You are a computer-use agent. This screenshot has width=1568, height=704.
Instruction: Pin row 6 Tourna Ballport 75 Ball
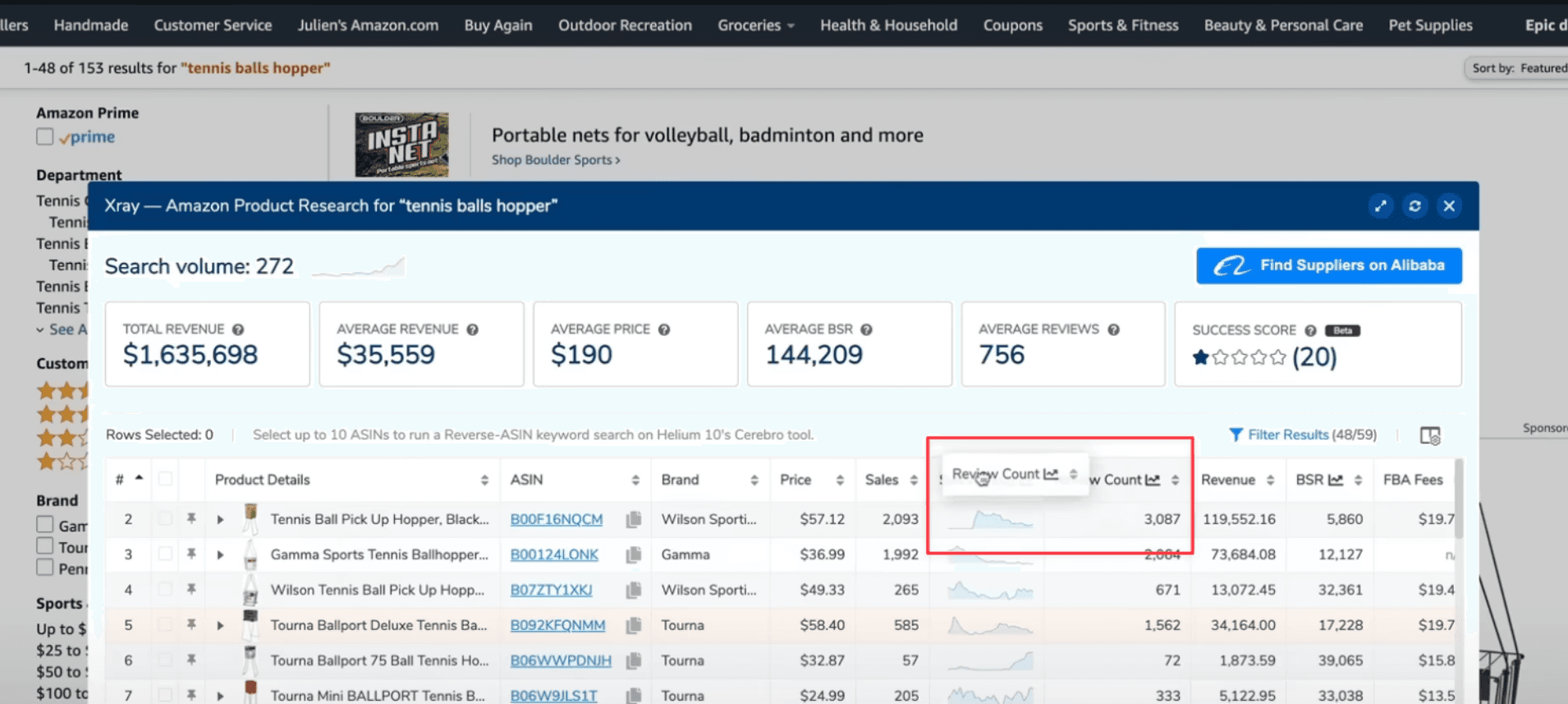191,660
